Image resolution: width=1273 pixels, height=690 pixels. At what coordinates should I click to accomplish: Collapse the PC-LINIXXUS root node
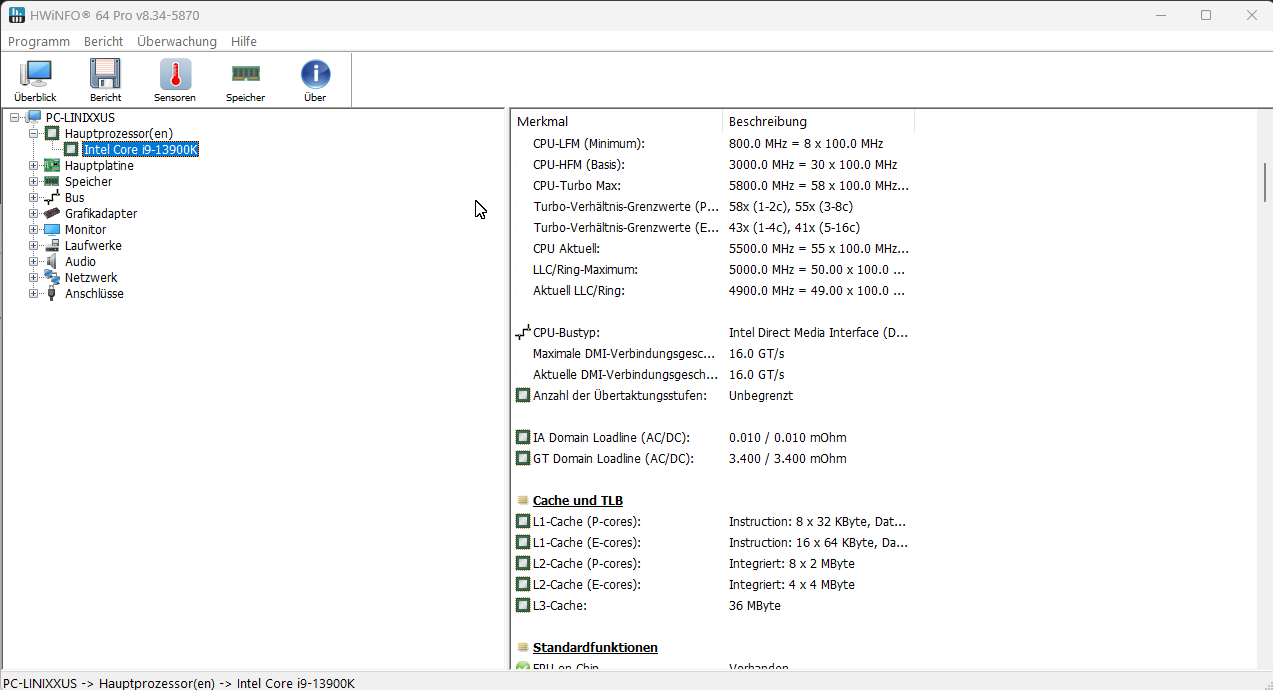coord(15,118)
